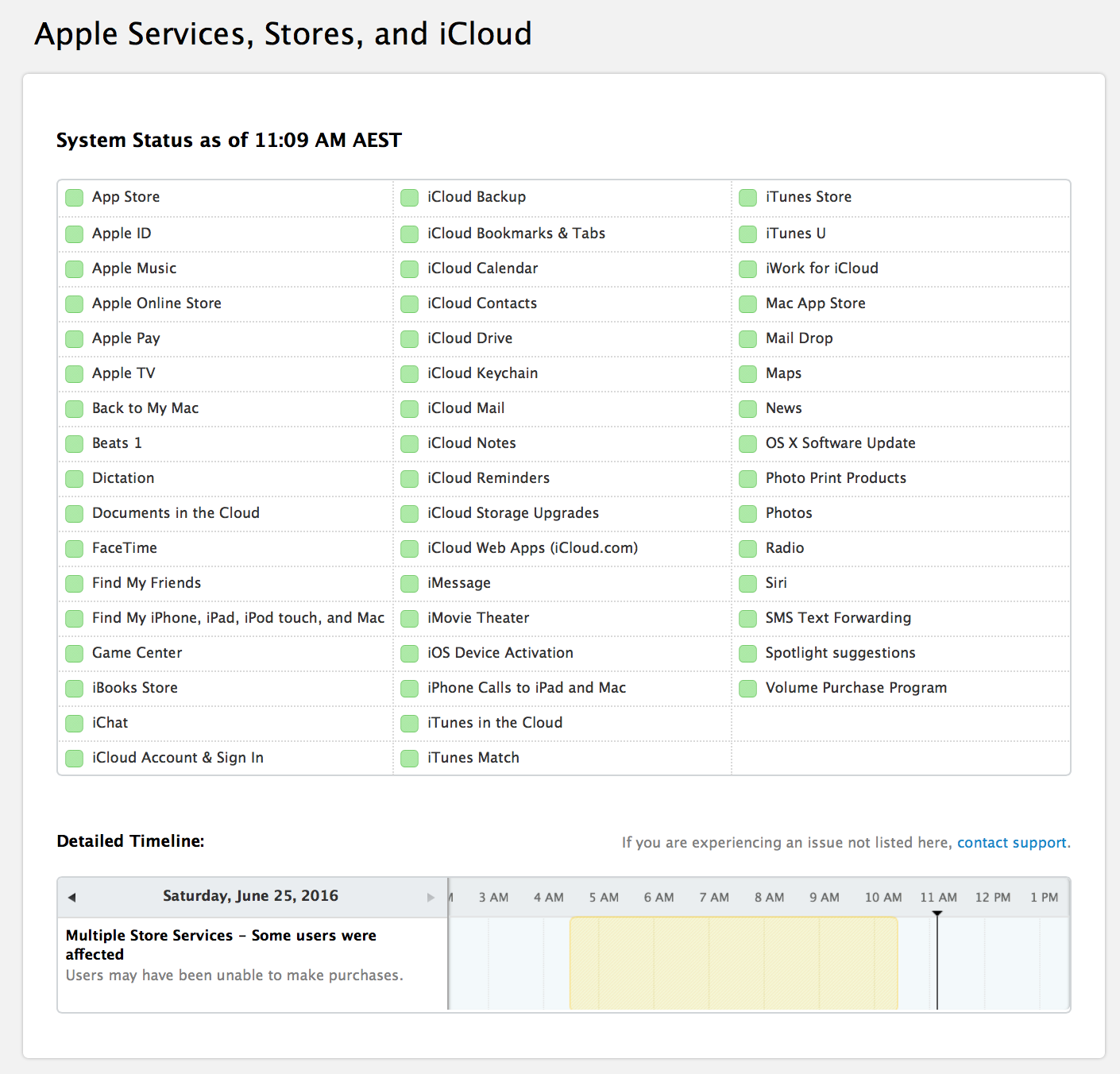The image size is (1120, 1074).
Task: Click the green status indicator for App Store
Action: click(x=75, y=198)
